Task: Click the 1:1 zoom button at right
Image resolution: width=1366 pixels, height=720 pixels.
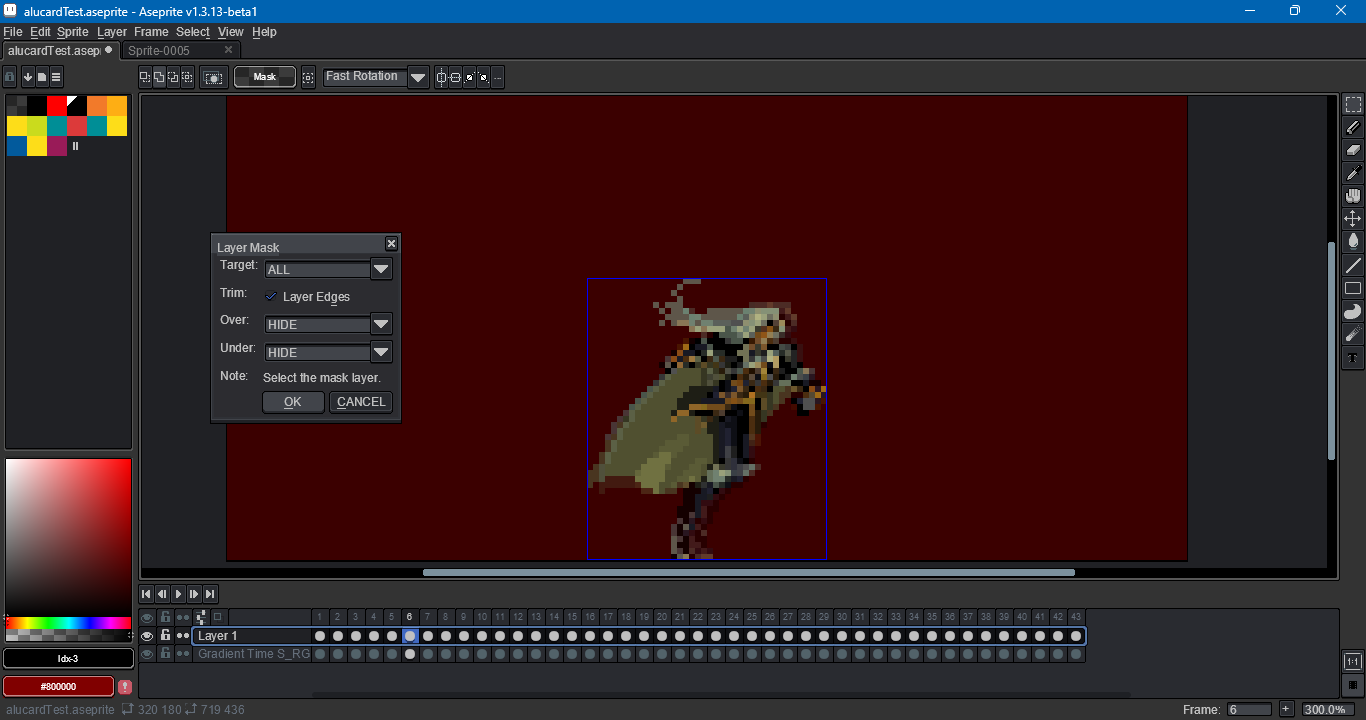Action: click(x=1352, y=662)
